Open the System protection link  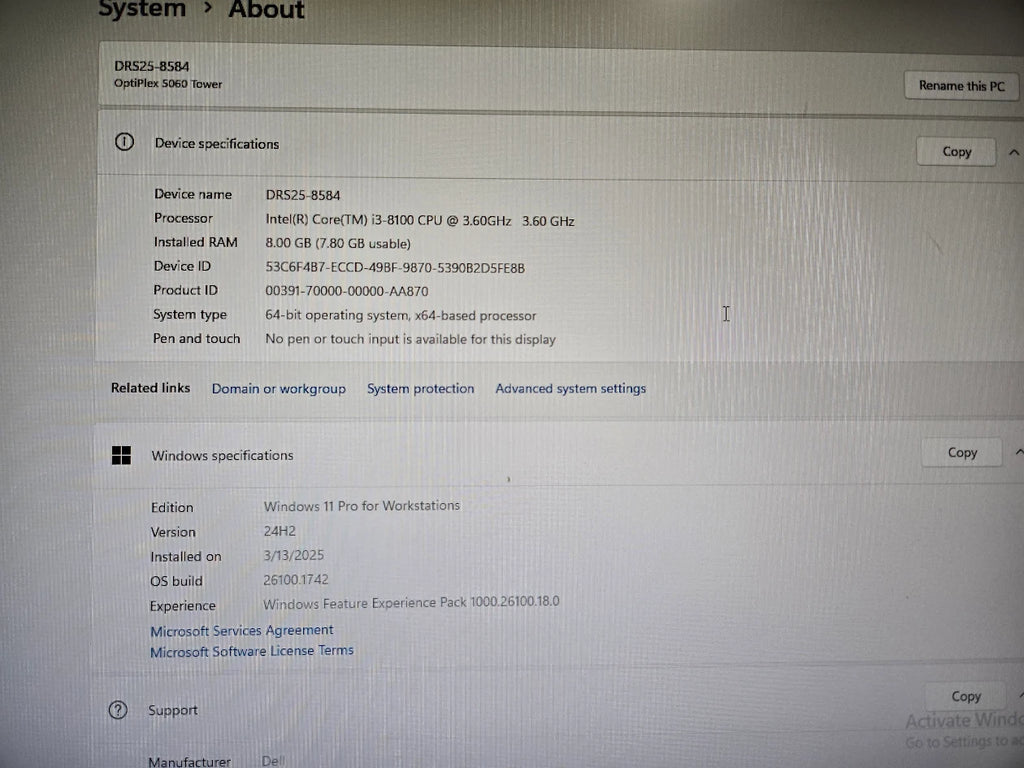[420, 389]
